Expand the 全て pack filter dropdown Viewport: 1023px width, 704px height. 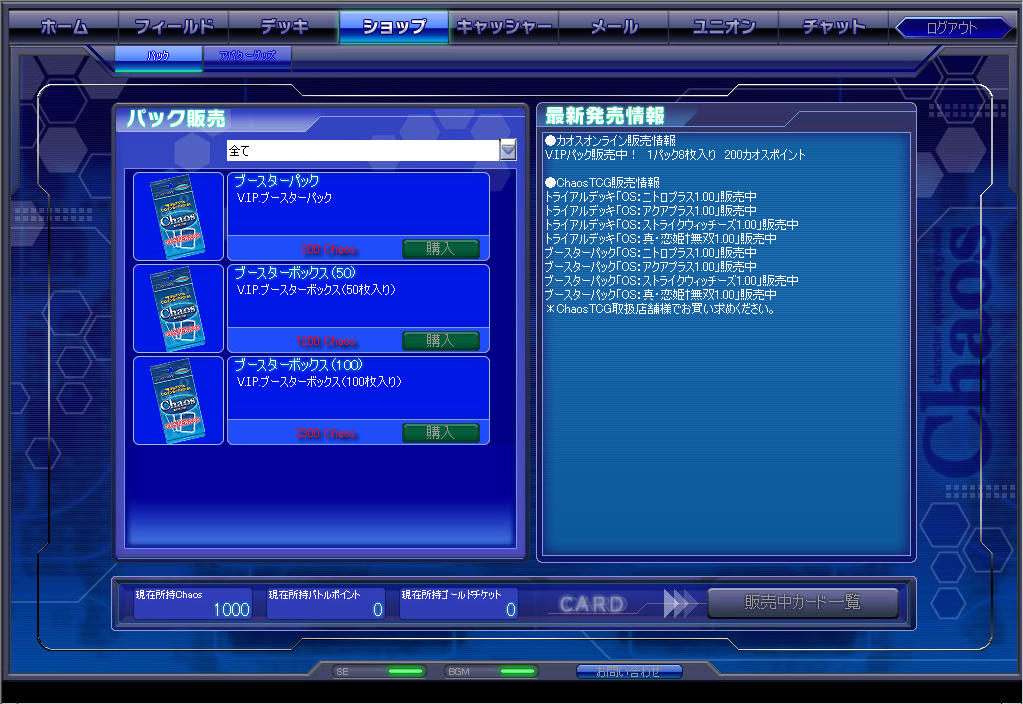click(508, 151)
